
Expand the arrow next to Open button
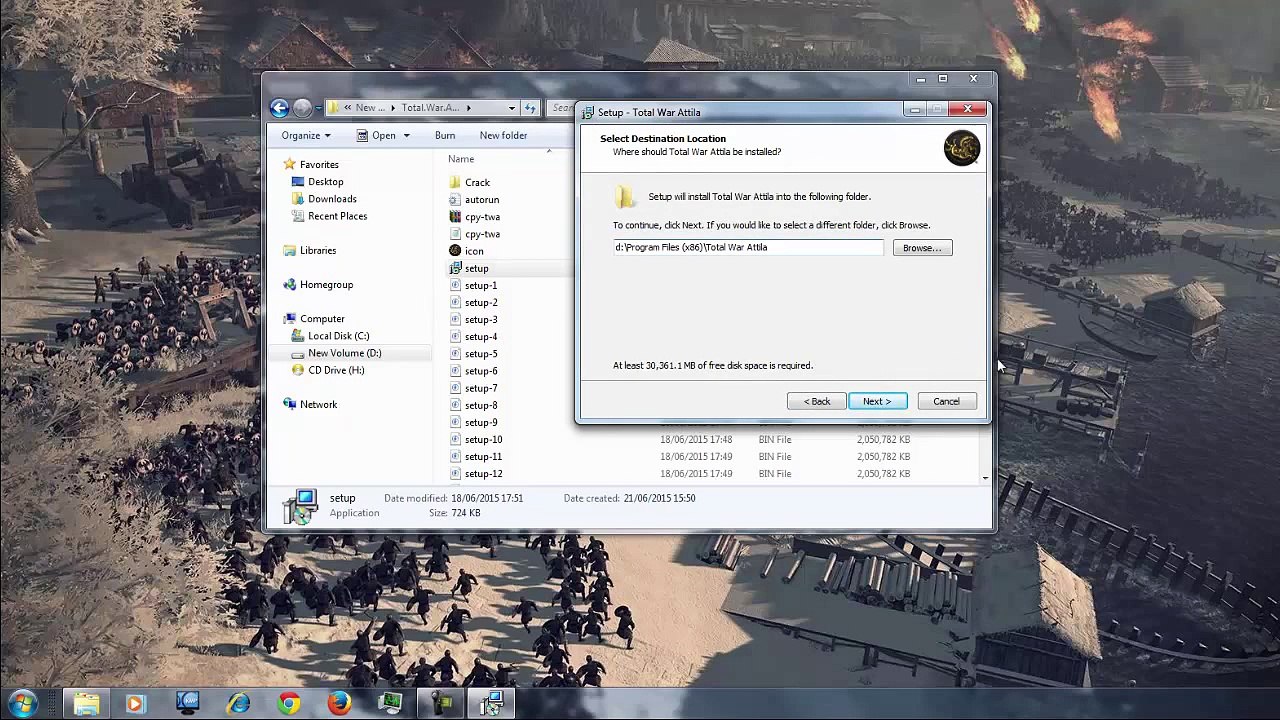(x=406, y=135)
